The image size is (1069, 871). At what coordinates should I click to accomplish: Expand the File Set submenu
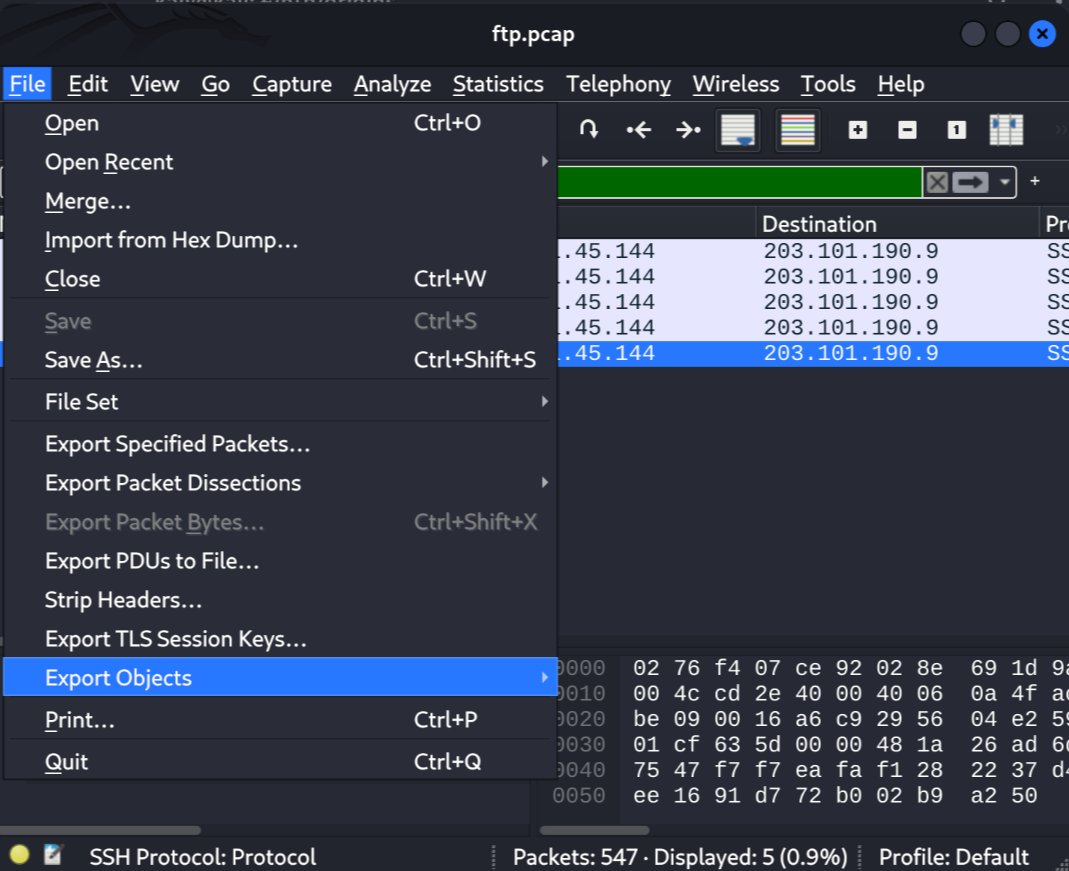(280, 401)
